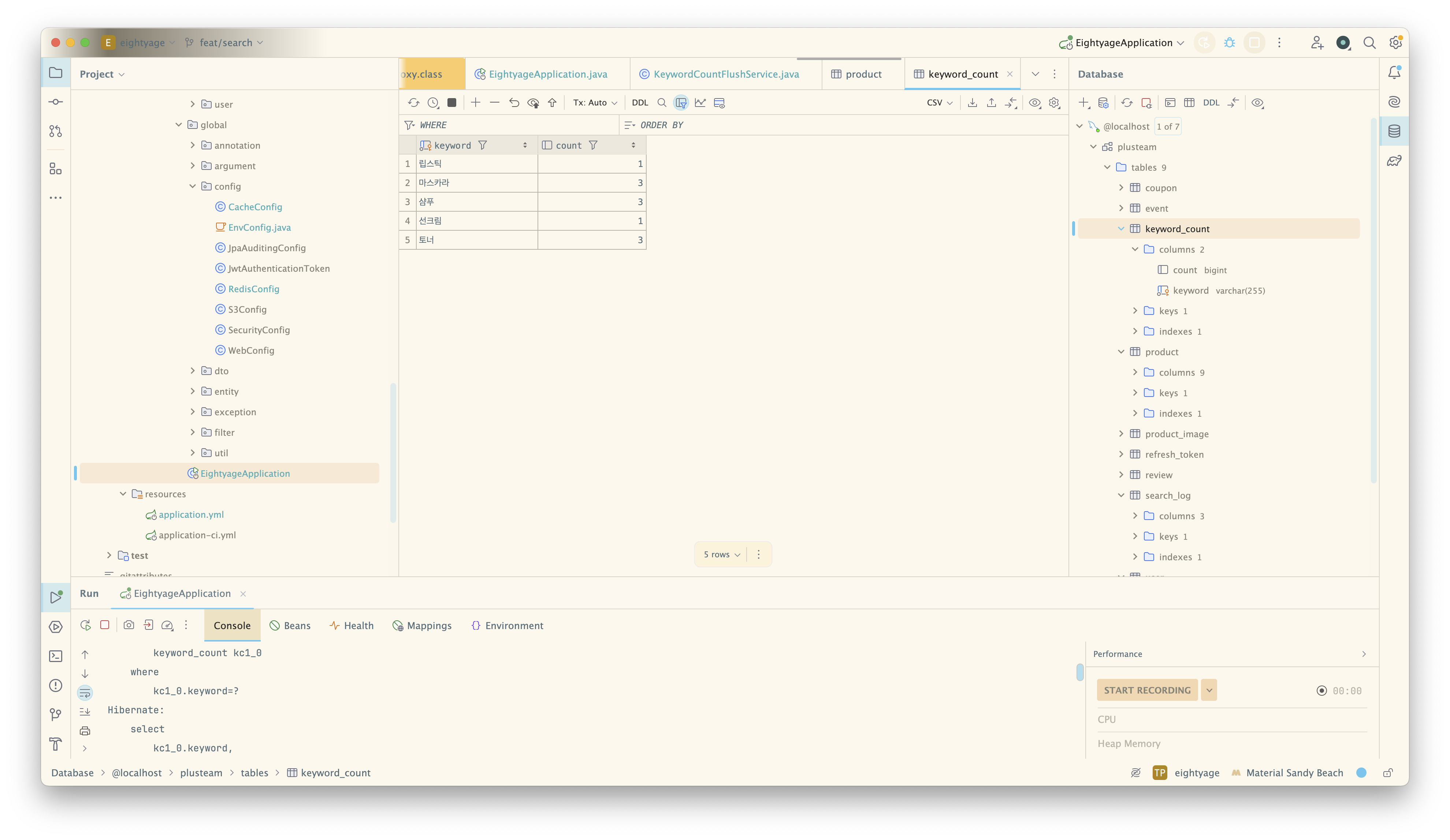
Task: Expand the product_image table node
Action: point(1121,434)
